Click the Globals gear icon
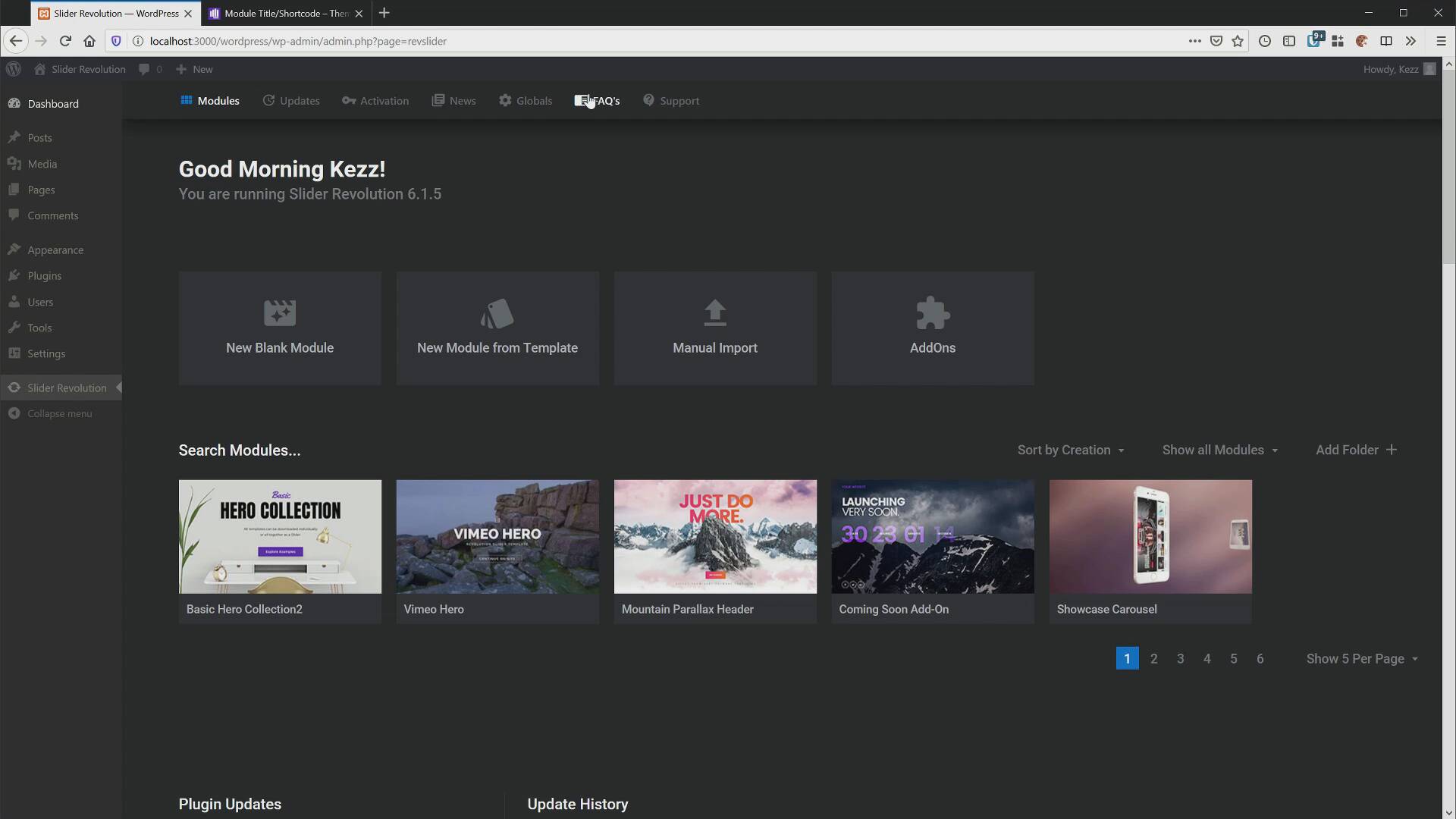 tap(505, 100)
